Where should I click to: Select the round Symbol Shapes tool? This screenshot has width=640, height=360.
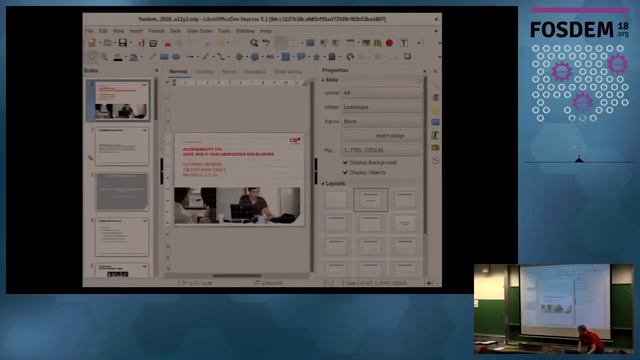point(255,57)
